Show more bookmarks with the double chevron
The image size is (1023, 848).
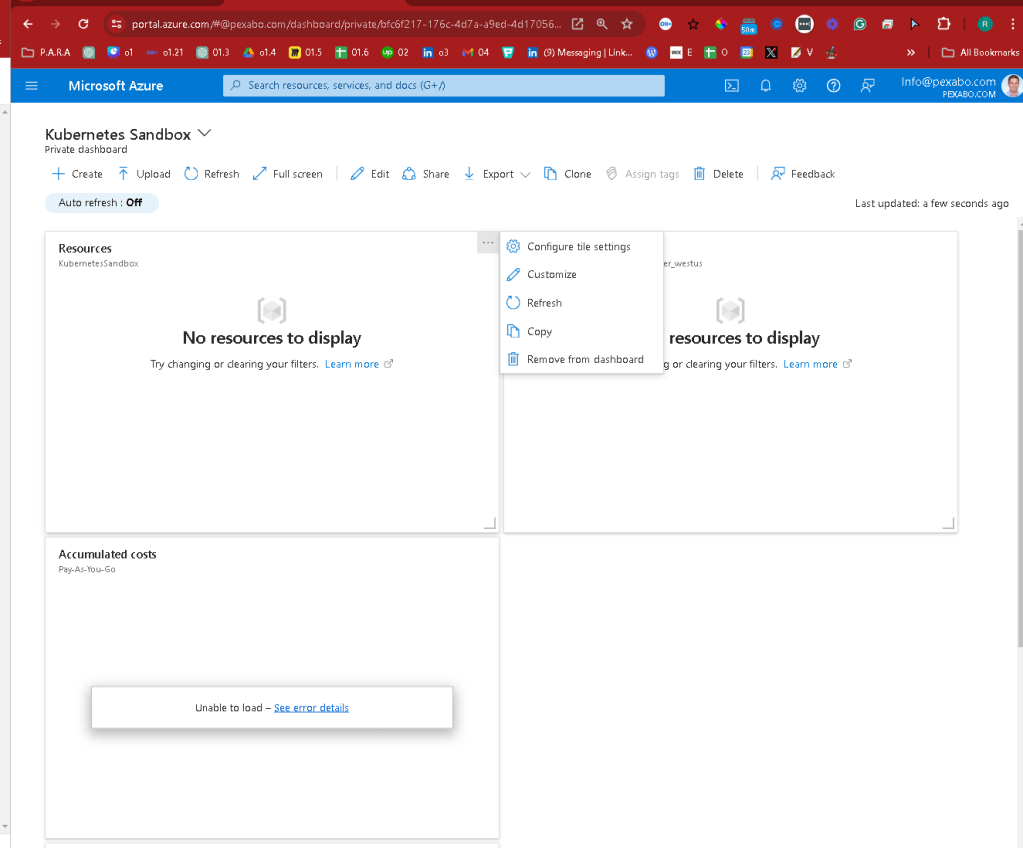click(911, 52)
